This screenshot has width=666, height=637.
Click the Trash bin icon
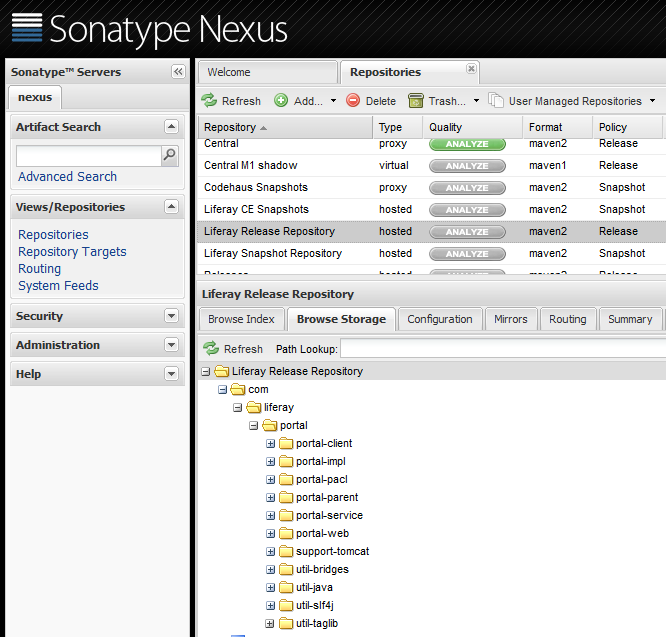coord(416,101)
